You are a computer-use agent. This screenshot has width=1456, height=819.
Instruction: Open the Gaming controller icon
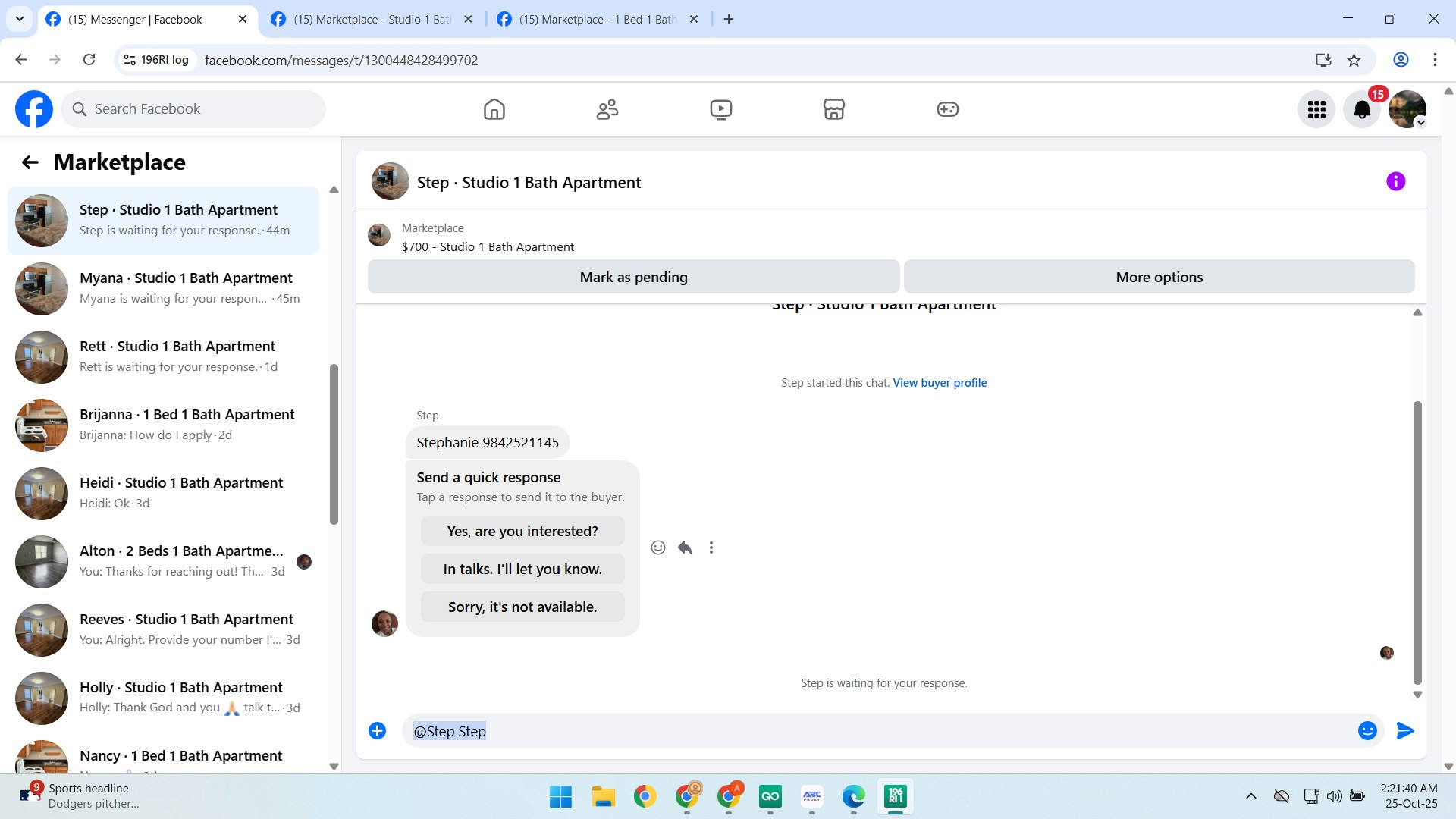click(948, 109)
